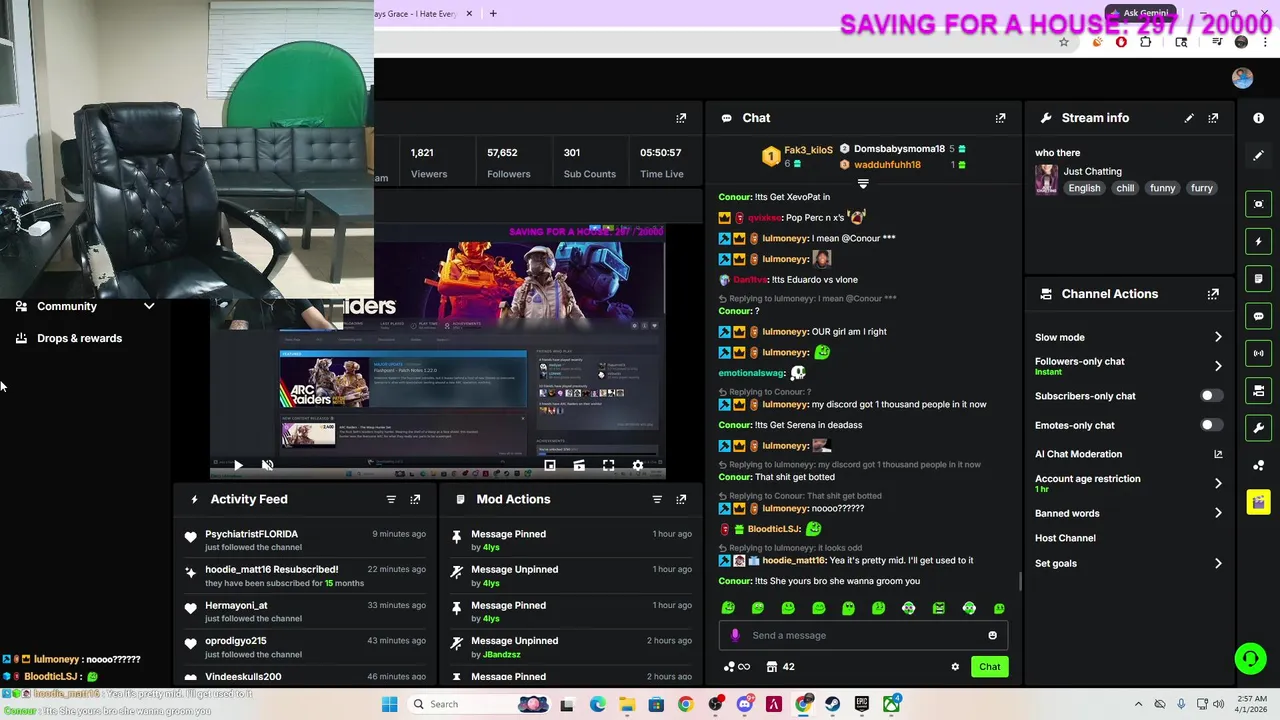Open a new browser tab
The image size is (1280, 720).
493,14
